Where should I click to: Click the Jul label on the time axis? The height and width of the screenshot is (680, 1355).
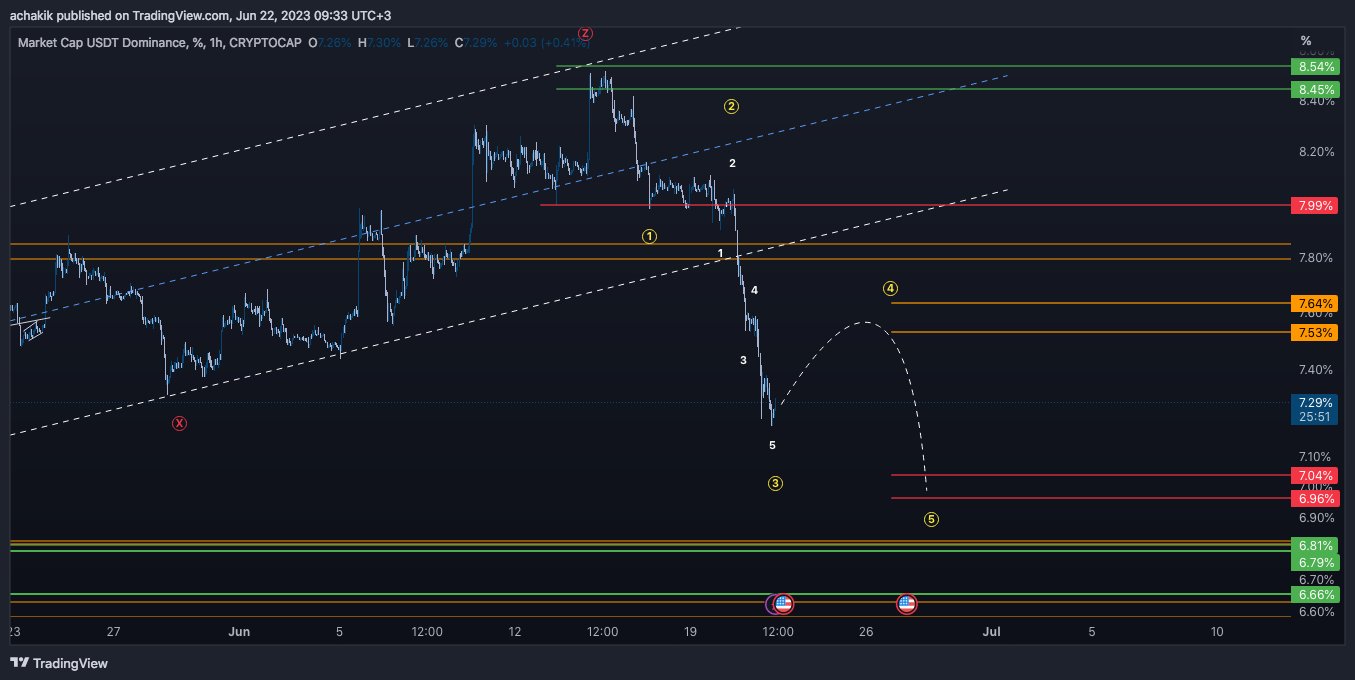[992, 632]
